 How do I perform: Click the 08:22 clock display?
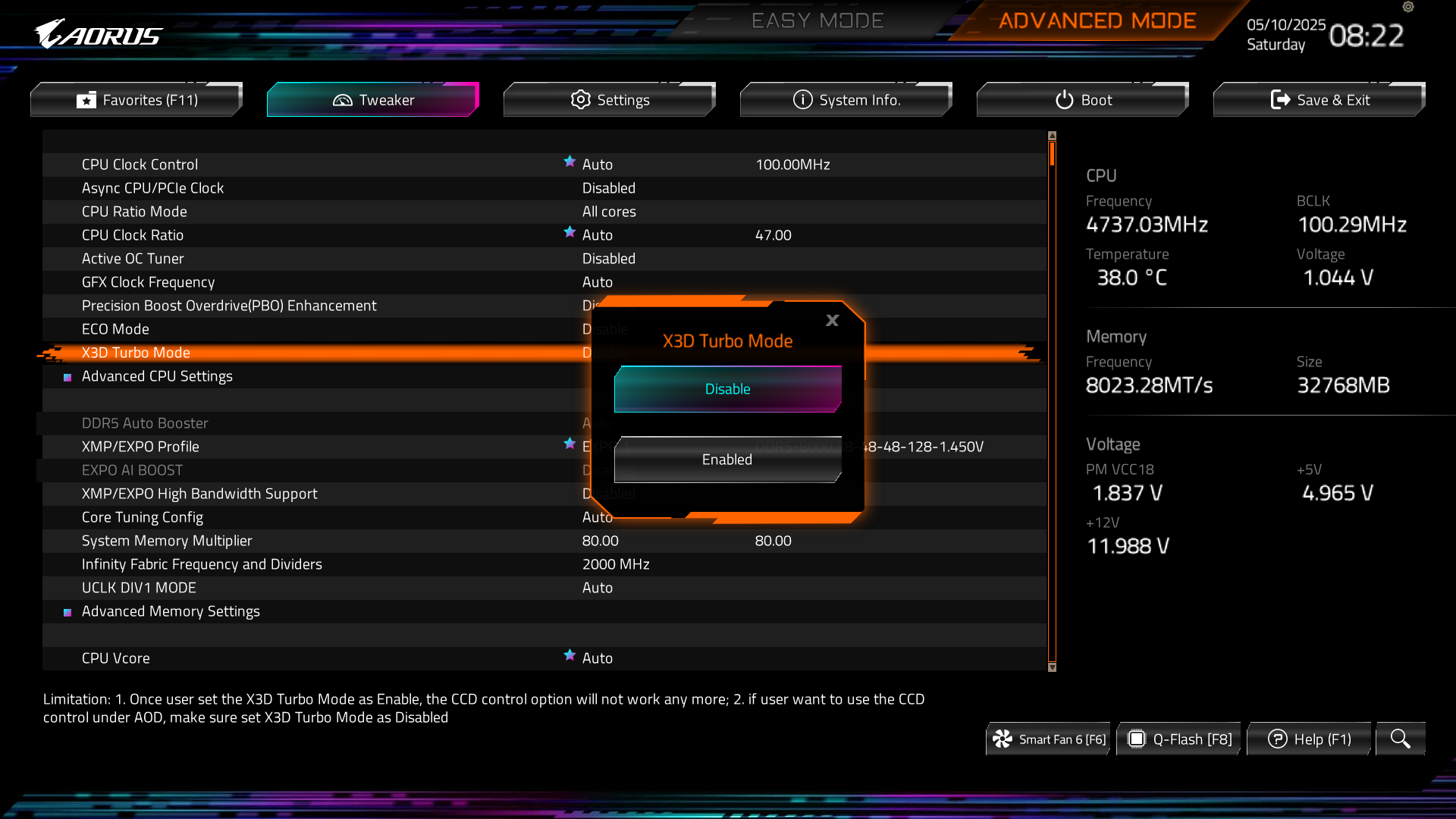click(x=1367, y=35)
